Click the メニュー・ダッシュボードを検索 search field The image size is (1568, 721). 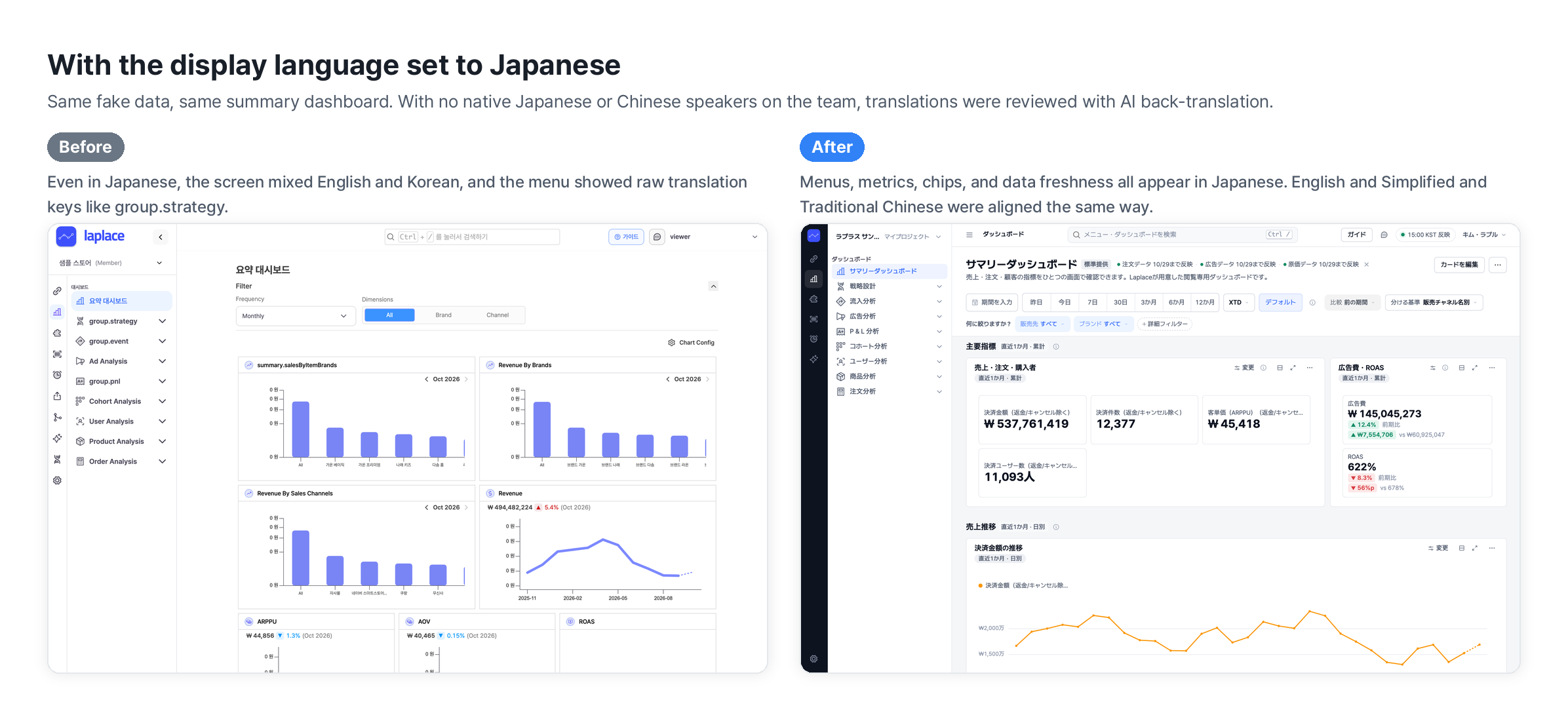coord(1183,235)
